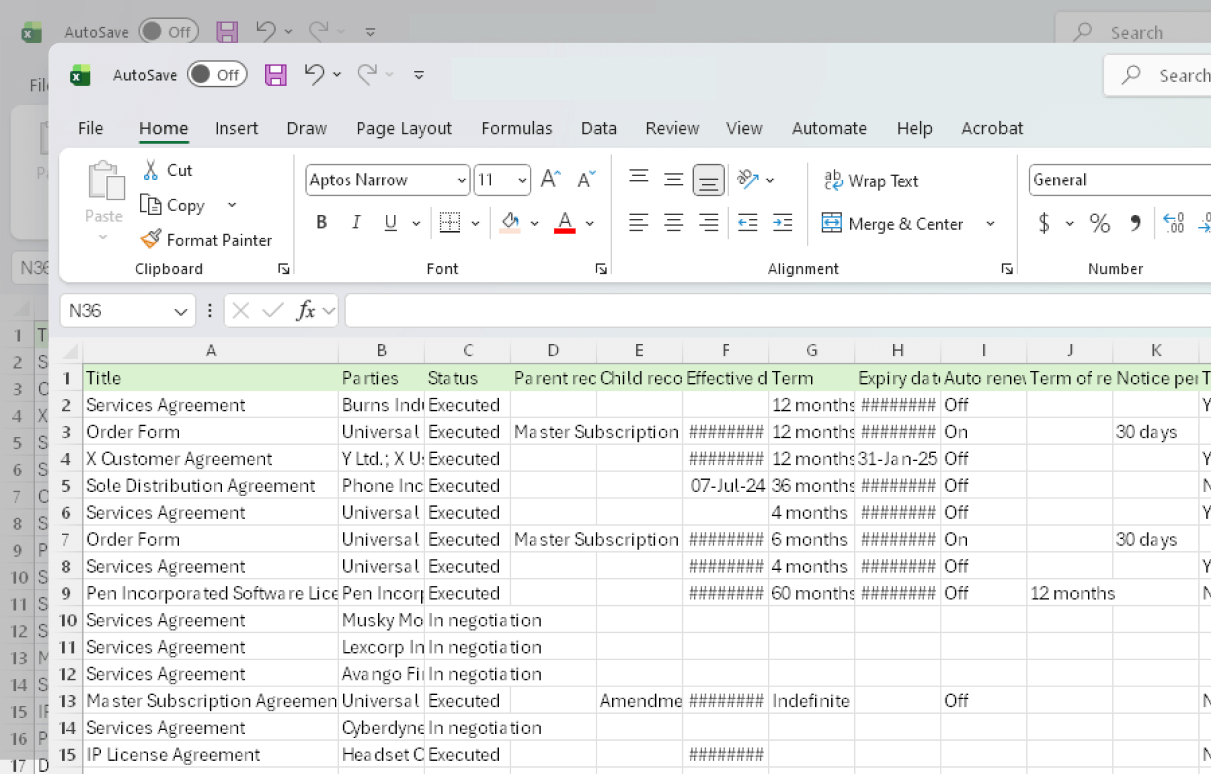Click the Name Box showing N36
Image resolution: width=1211 pixels, height=774 pixels.
(x=127, y=311)
